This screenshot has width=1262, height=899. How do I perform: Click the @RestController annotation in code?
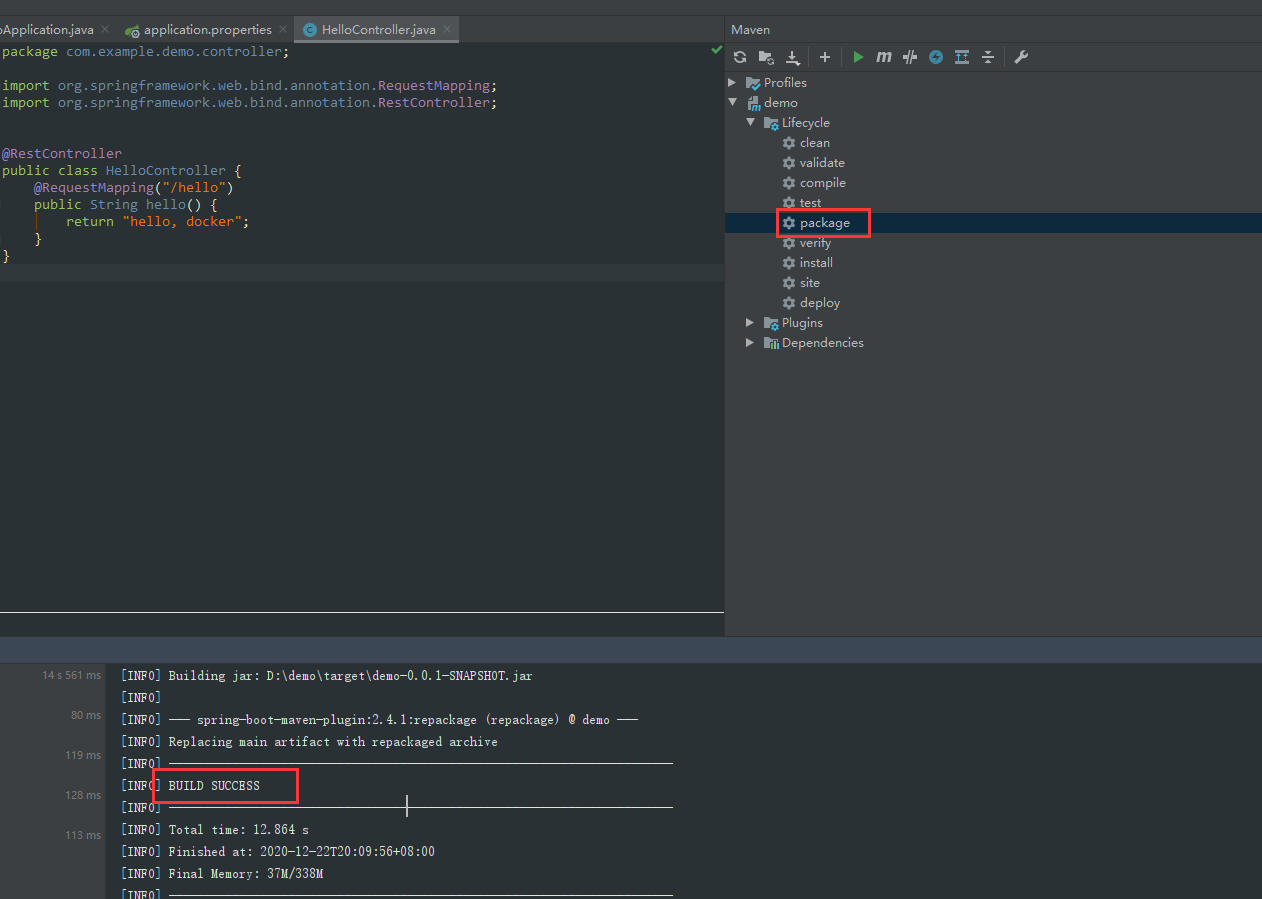coord(62,153)
